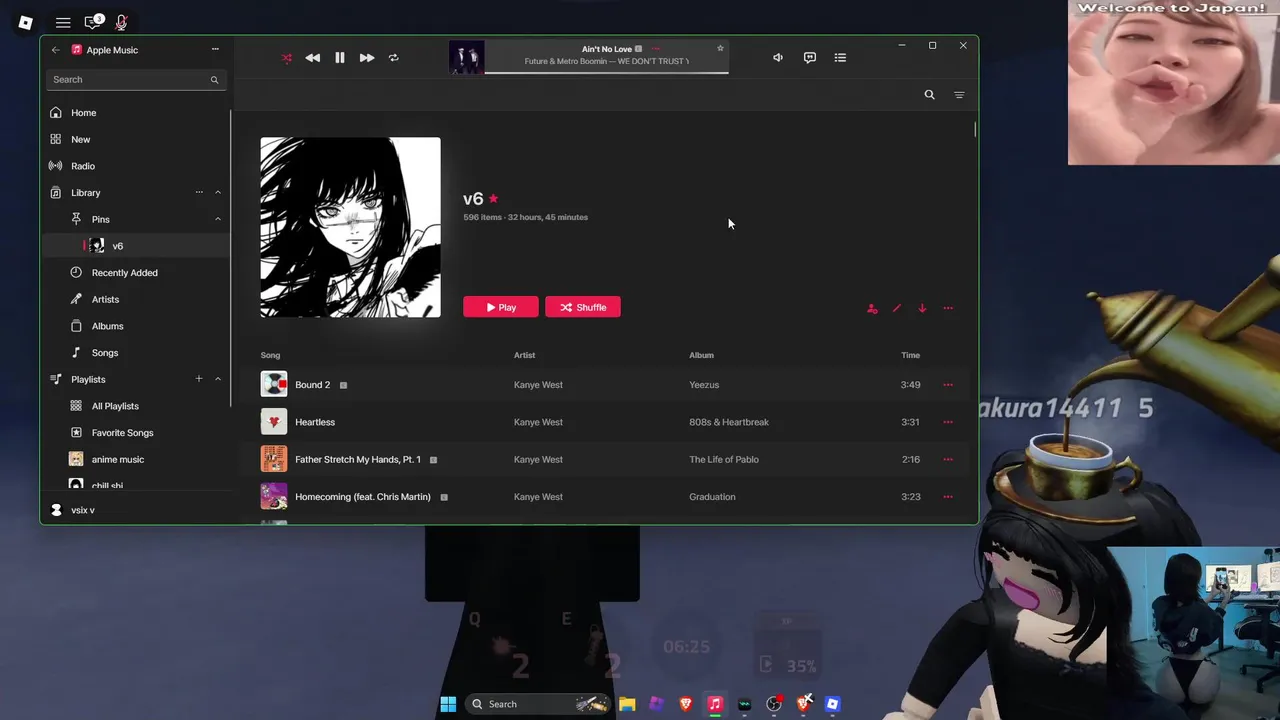Click the volume speaker icon
1280x720 pixels.
point(778,58)
